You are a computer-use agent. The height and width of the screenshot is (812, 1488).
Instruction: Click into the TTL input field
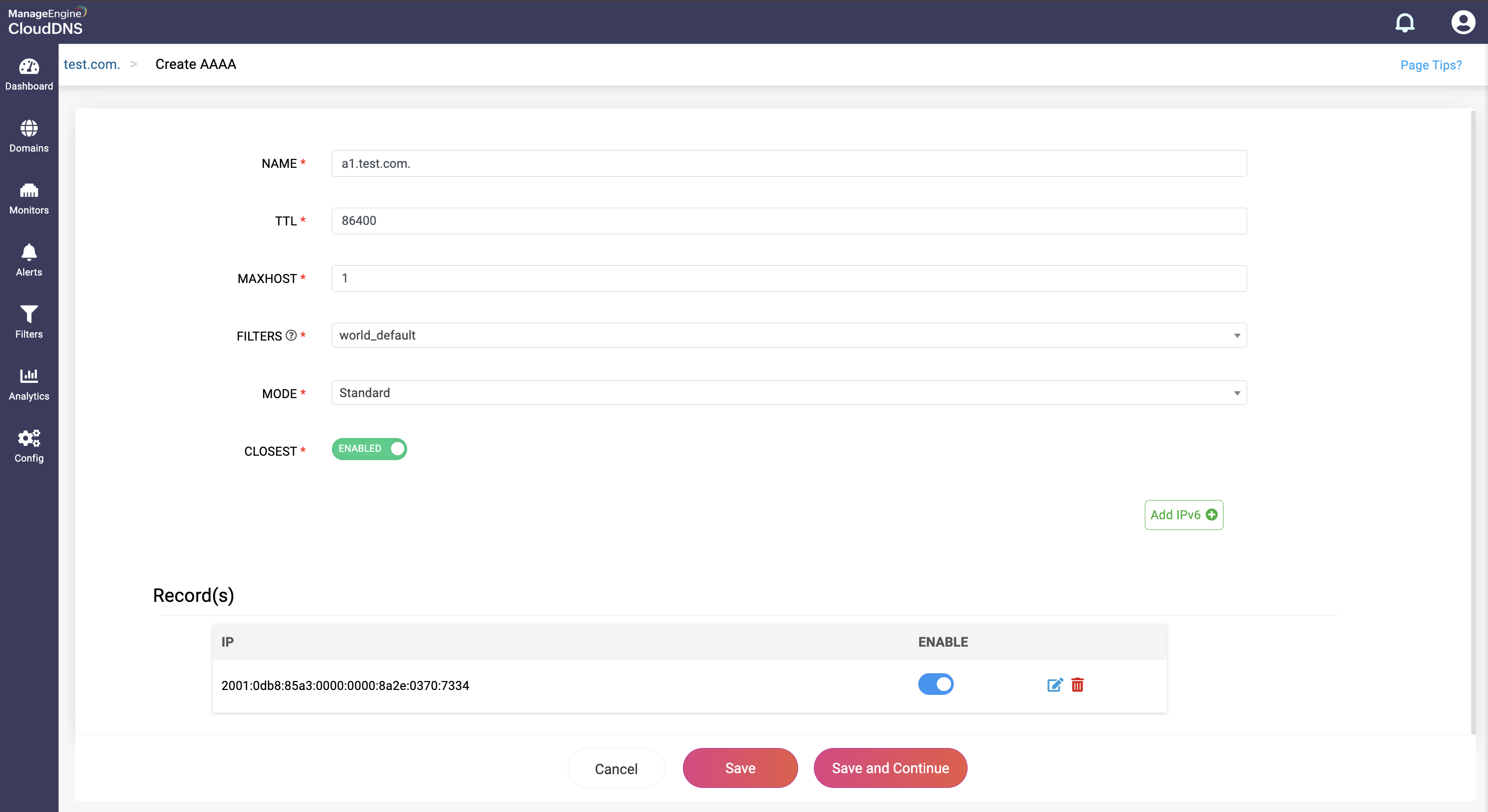[x=788, y=221]
